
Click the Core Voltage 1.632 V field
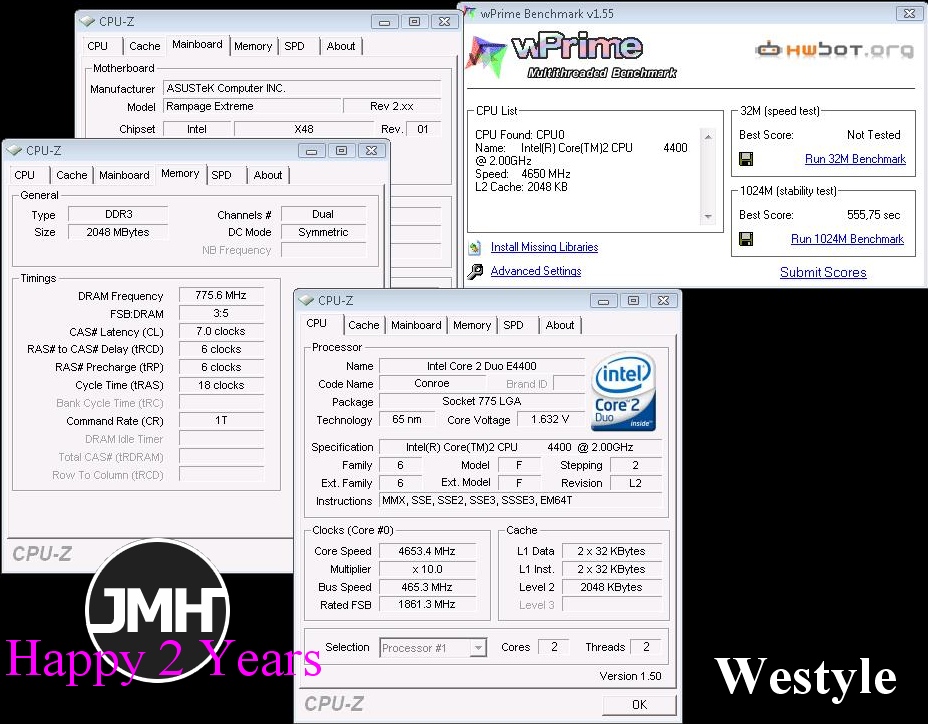(550, 419)
